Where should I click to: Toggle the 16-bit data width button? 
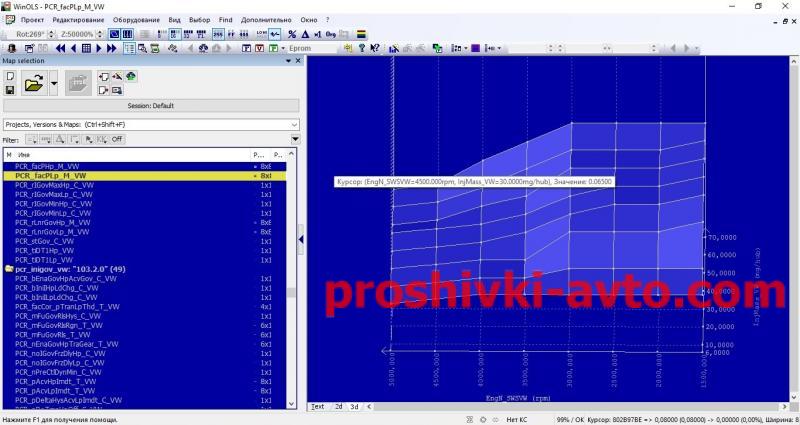(x=175, y=34)
